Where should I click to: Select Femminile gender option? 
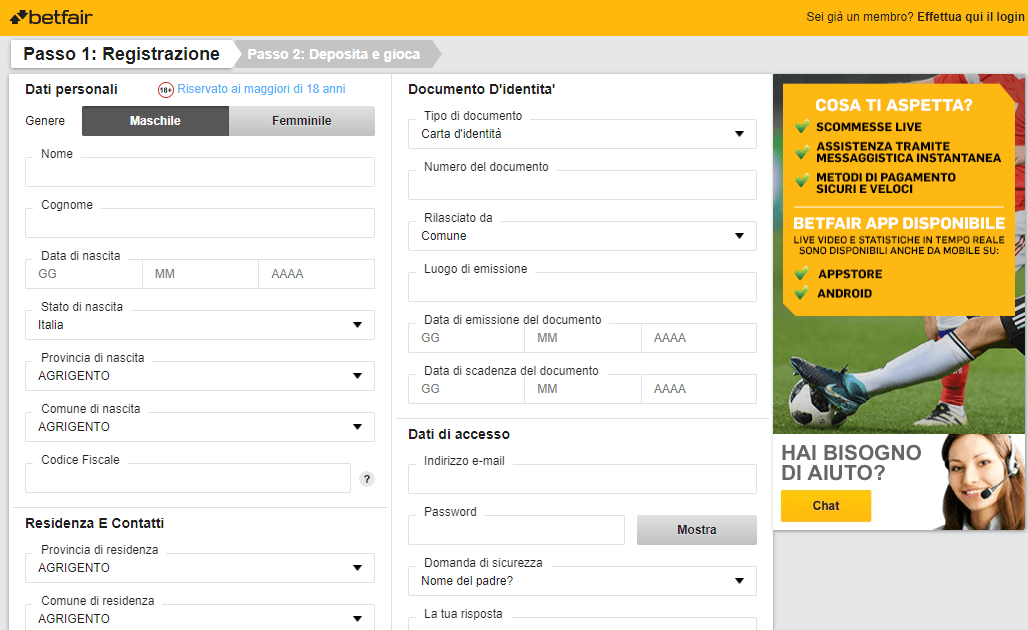point(302,121)
